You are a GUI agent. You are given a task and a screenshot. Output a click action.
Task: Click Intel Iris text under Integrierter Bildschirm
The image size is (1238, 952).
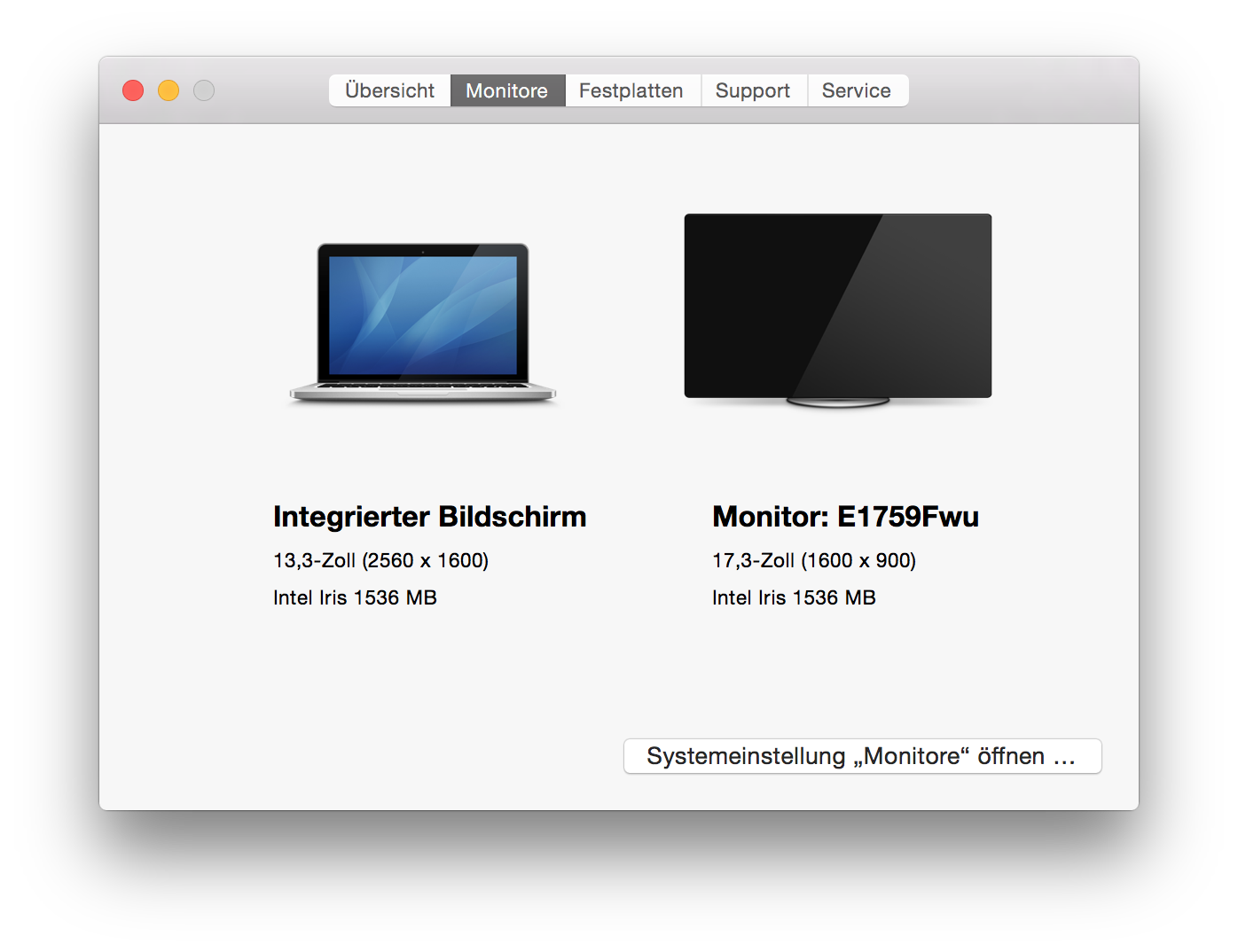(x=355, y=597)
